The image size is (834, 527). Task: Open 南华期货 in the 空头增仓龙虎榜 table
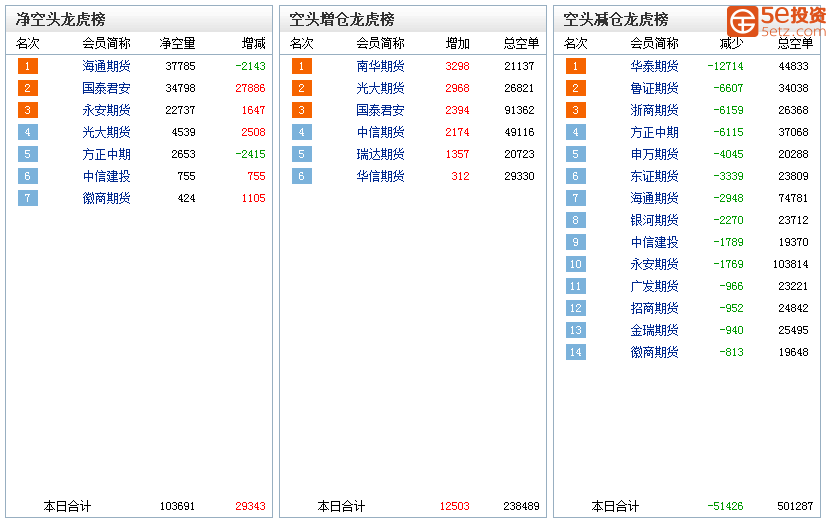pos(380,66)
